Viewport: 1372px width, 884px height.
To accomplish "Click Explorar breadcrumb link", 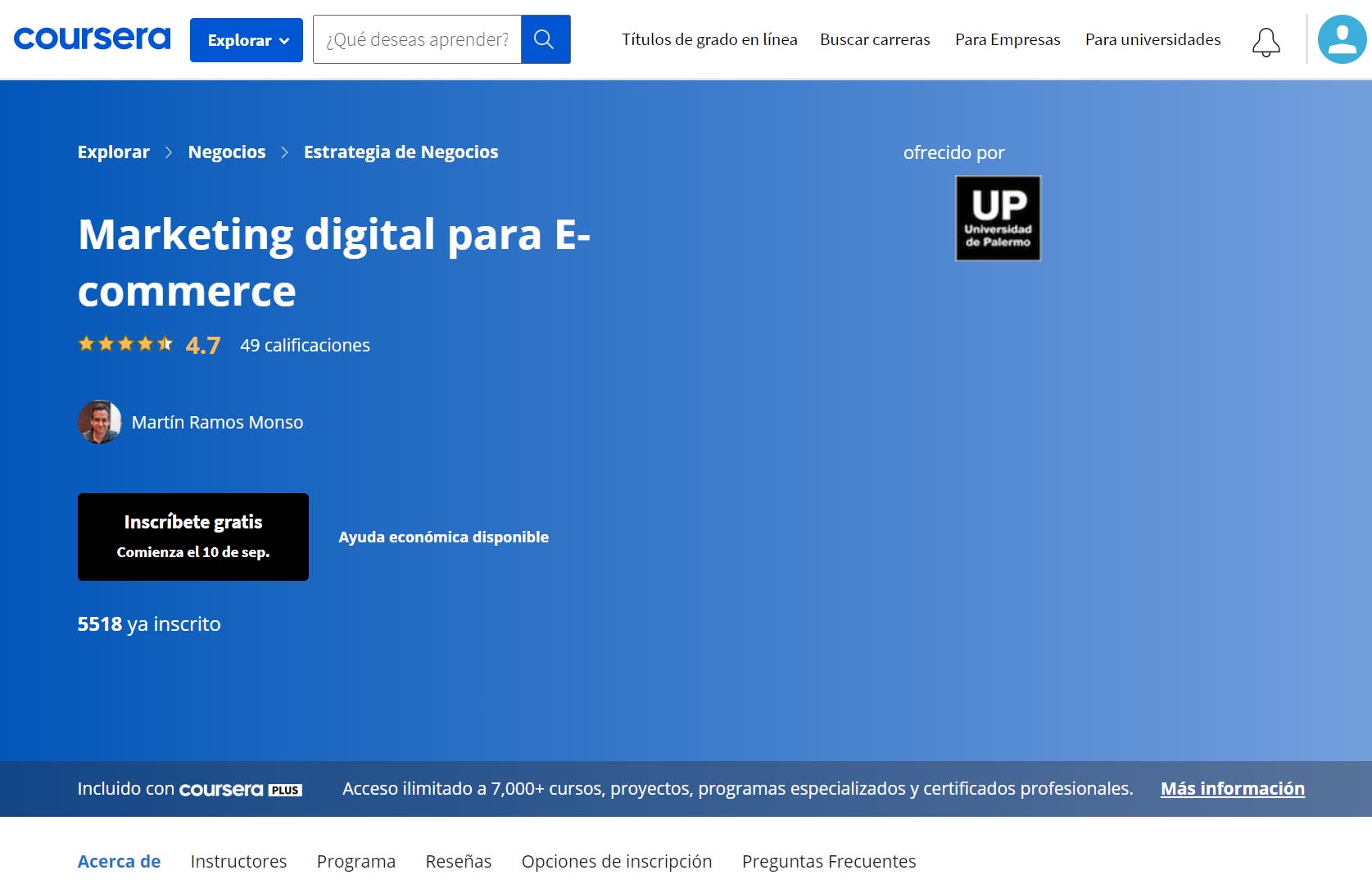I will [x=113, y=152].
